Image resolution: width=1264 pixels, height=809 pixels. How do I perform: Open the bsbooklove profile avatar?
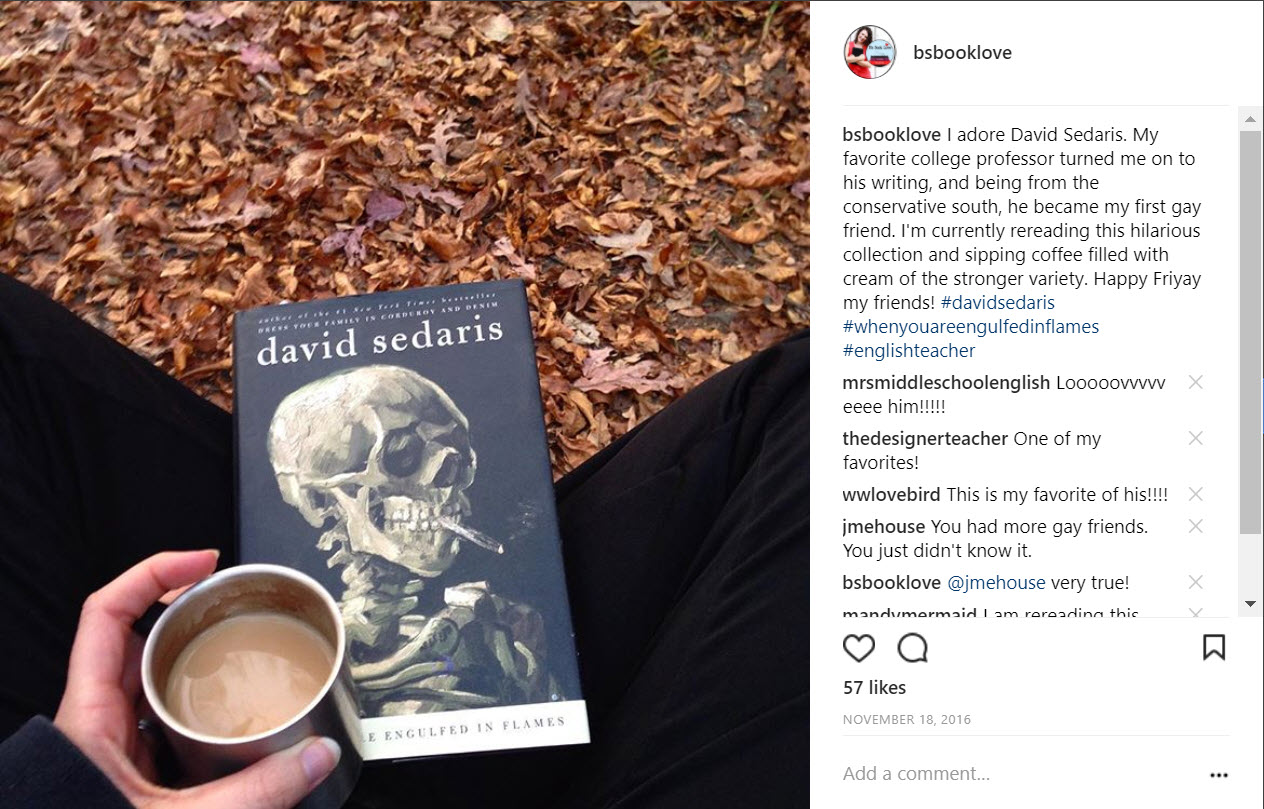[870, 52]
